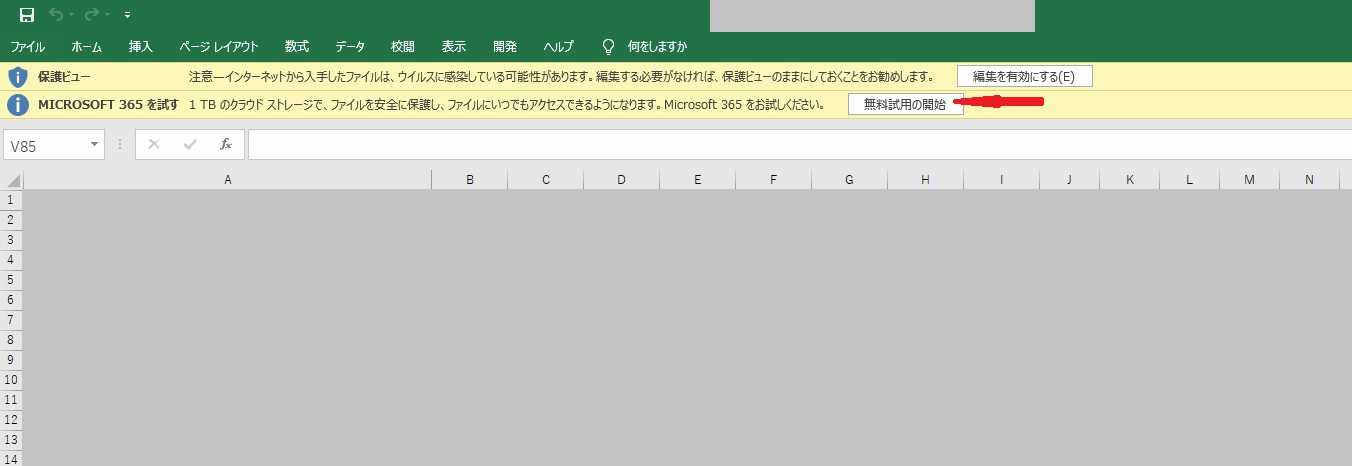Select row 2 header
This screenshot has width=1352, height=466.
11,220
